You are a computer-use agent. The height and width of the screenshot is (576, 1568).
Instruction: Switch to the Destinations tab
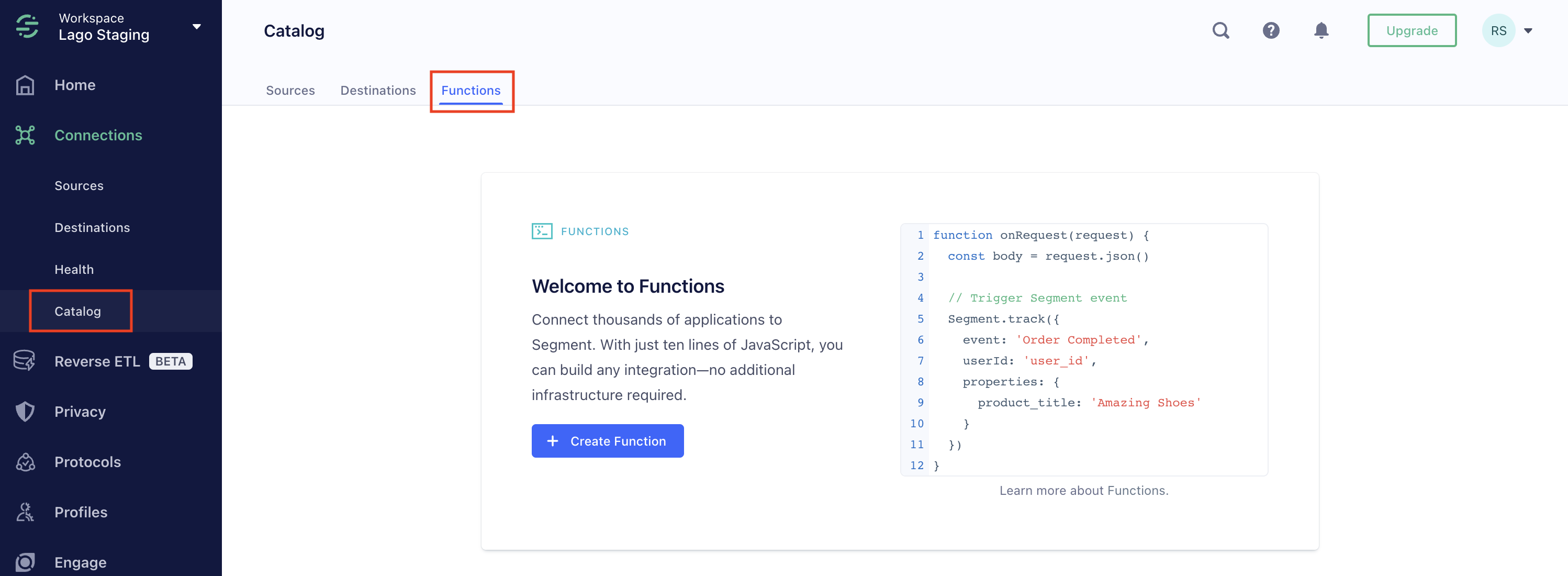(x=378, y=90)
